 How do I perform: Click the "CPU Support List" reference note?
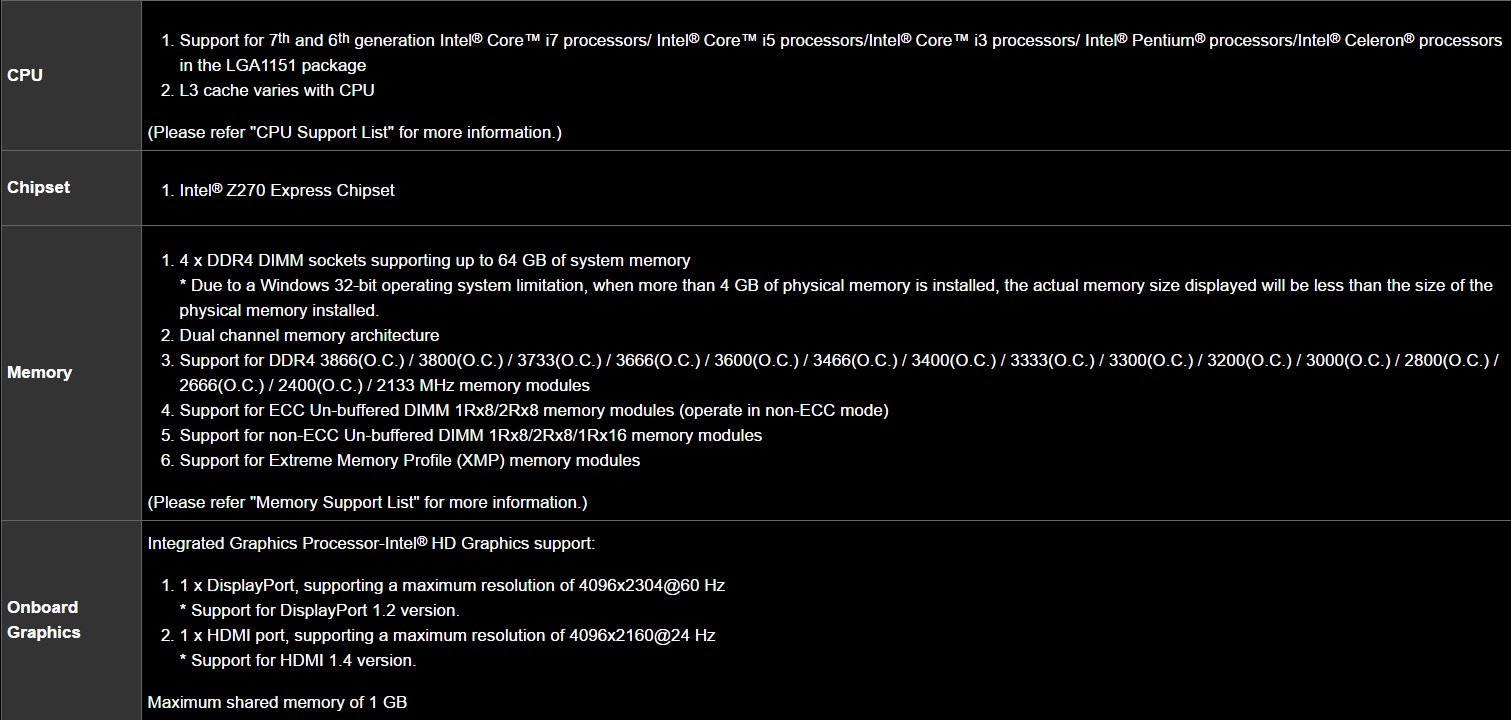[355, 132]
